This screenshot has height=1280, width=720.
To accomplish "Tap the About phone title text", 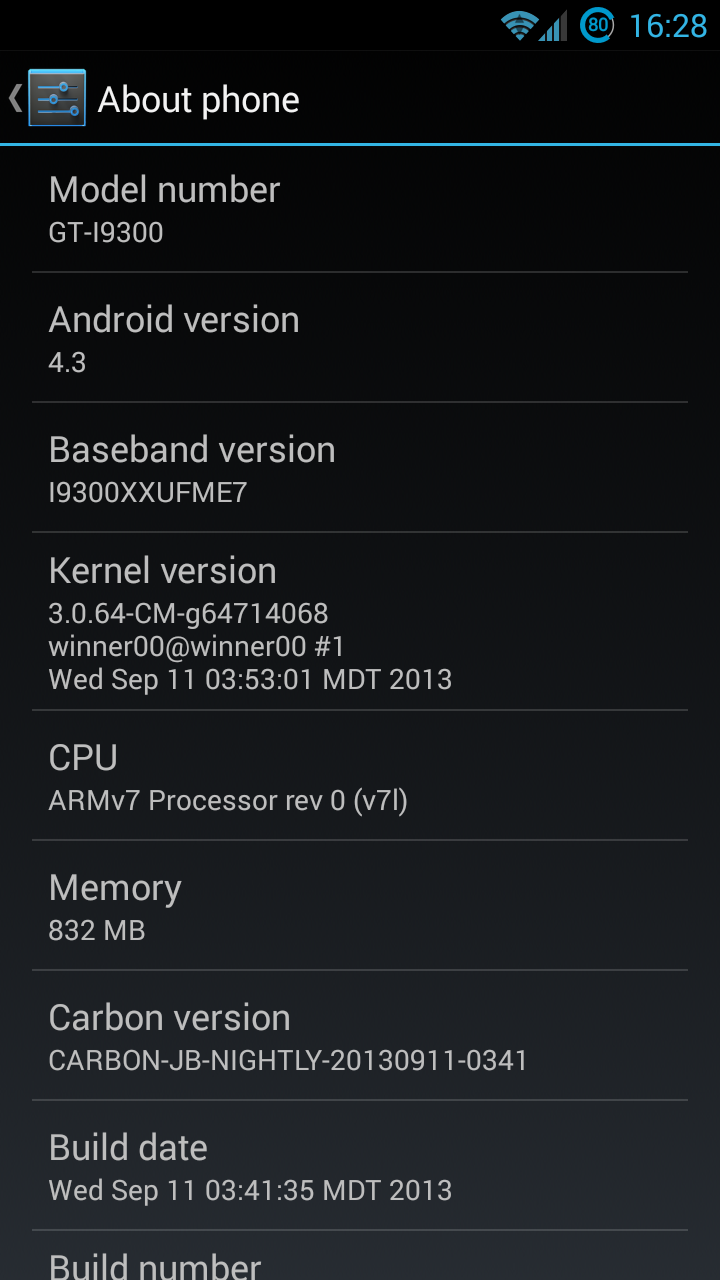I will [199, 99].
